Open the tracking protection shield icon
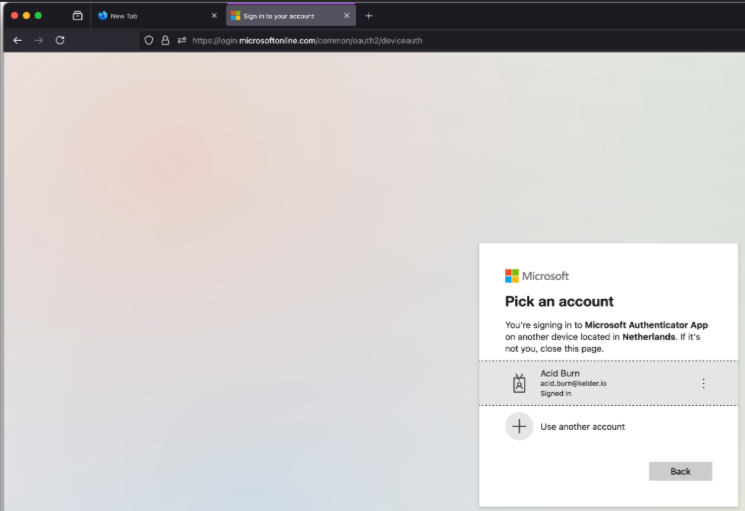This screenshot has width=745, height=511. pos(149,40)
